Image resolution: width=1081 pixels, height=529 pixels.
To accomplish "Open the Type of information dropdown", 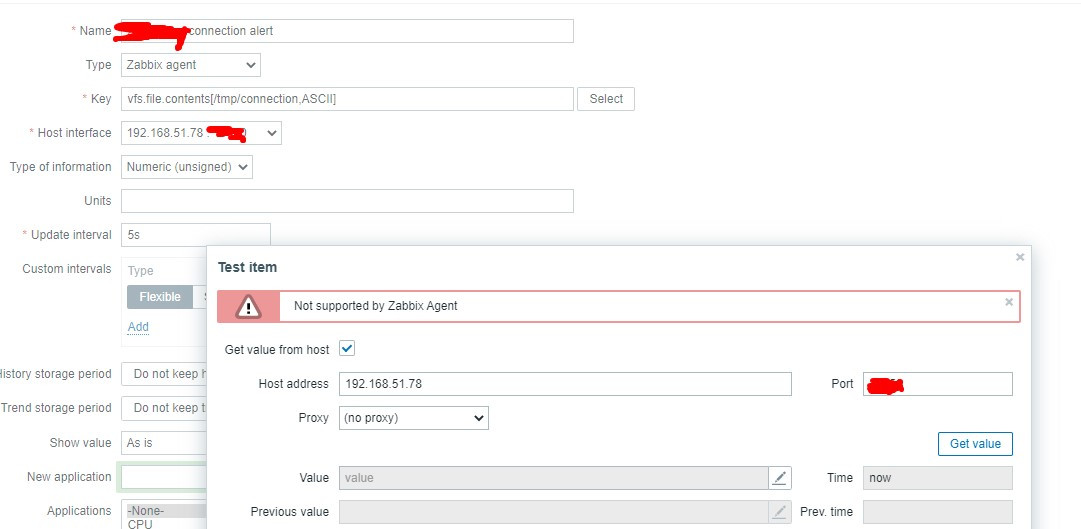I will pos(187,167).
